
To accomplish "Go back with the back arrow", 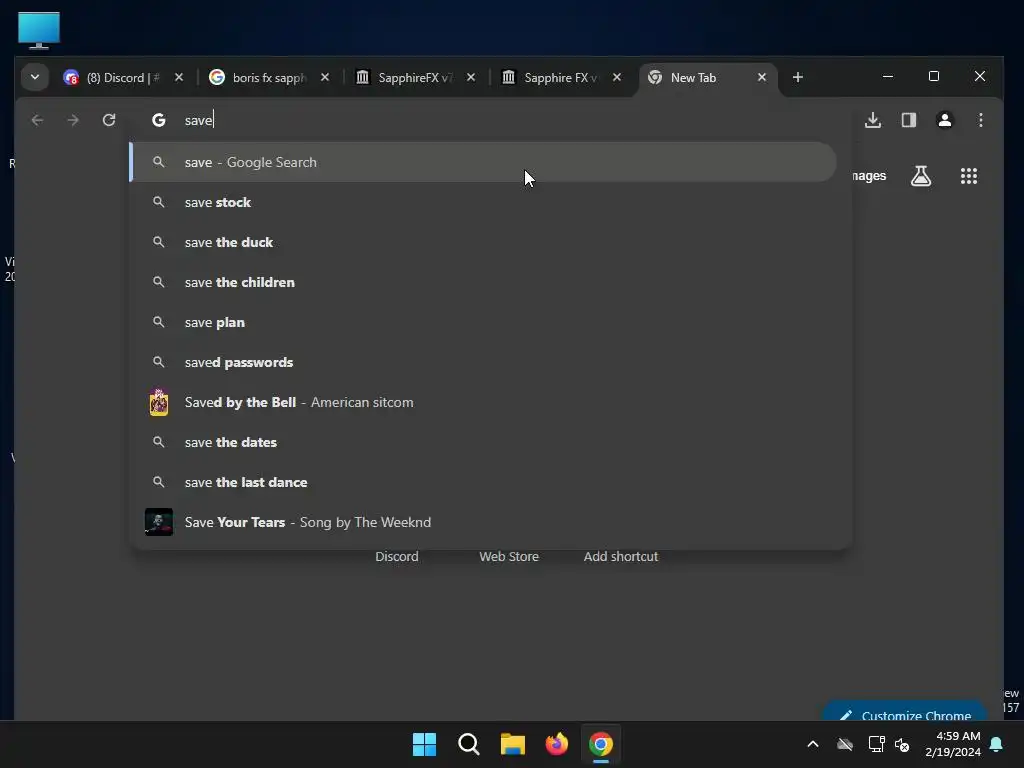I will 37,120.
